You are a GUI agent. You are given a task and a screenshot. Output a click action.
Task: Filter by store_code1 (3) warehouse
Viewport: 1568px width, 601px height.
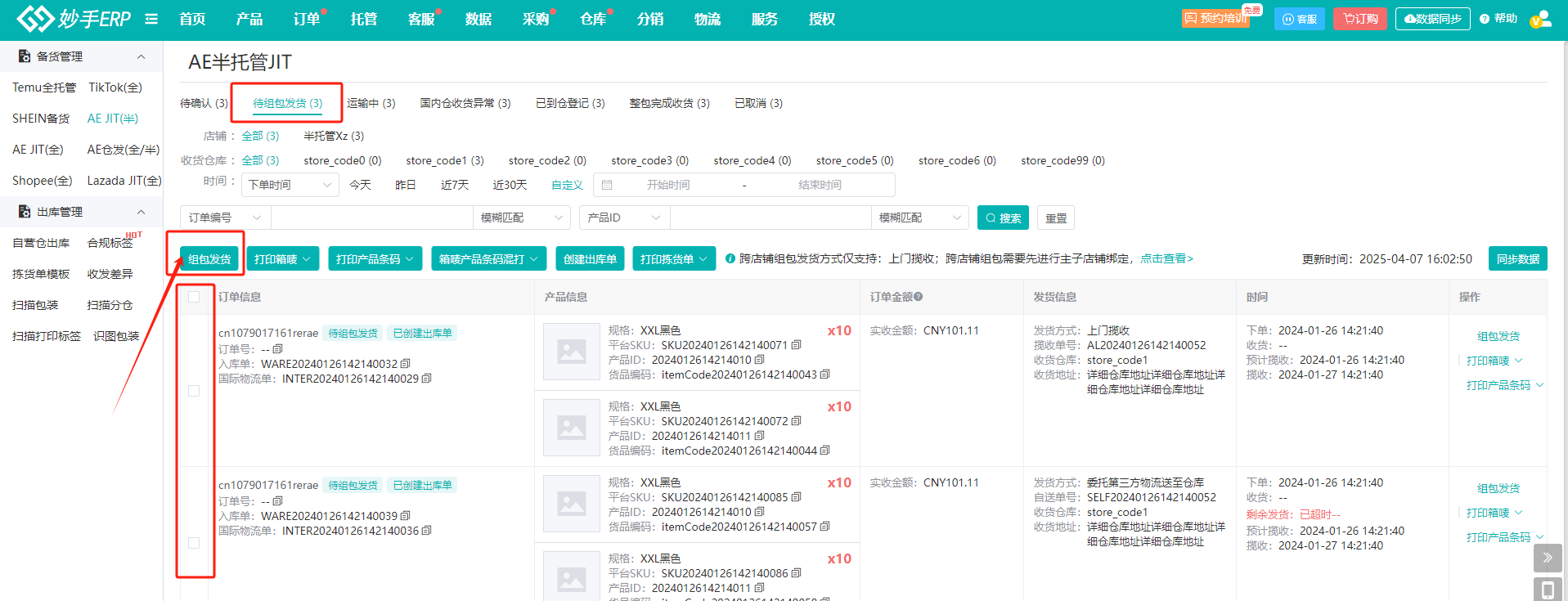click(x=445, y=160)
